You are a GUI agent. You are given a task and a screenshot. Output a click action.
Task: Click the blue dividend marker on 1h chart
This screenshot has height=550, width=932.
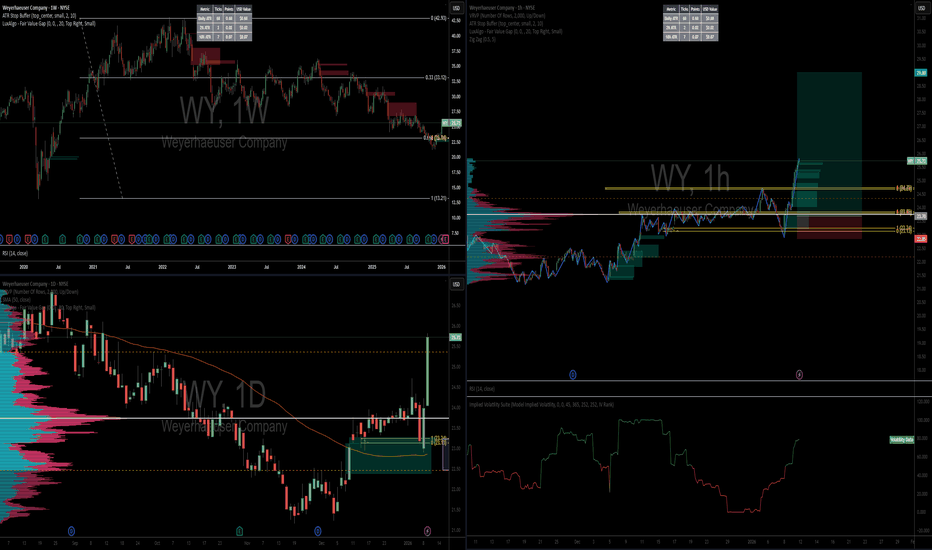(572, 375)
